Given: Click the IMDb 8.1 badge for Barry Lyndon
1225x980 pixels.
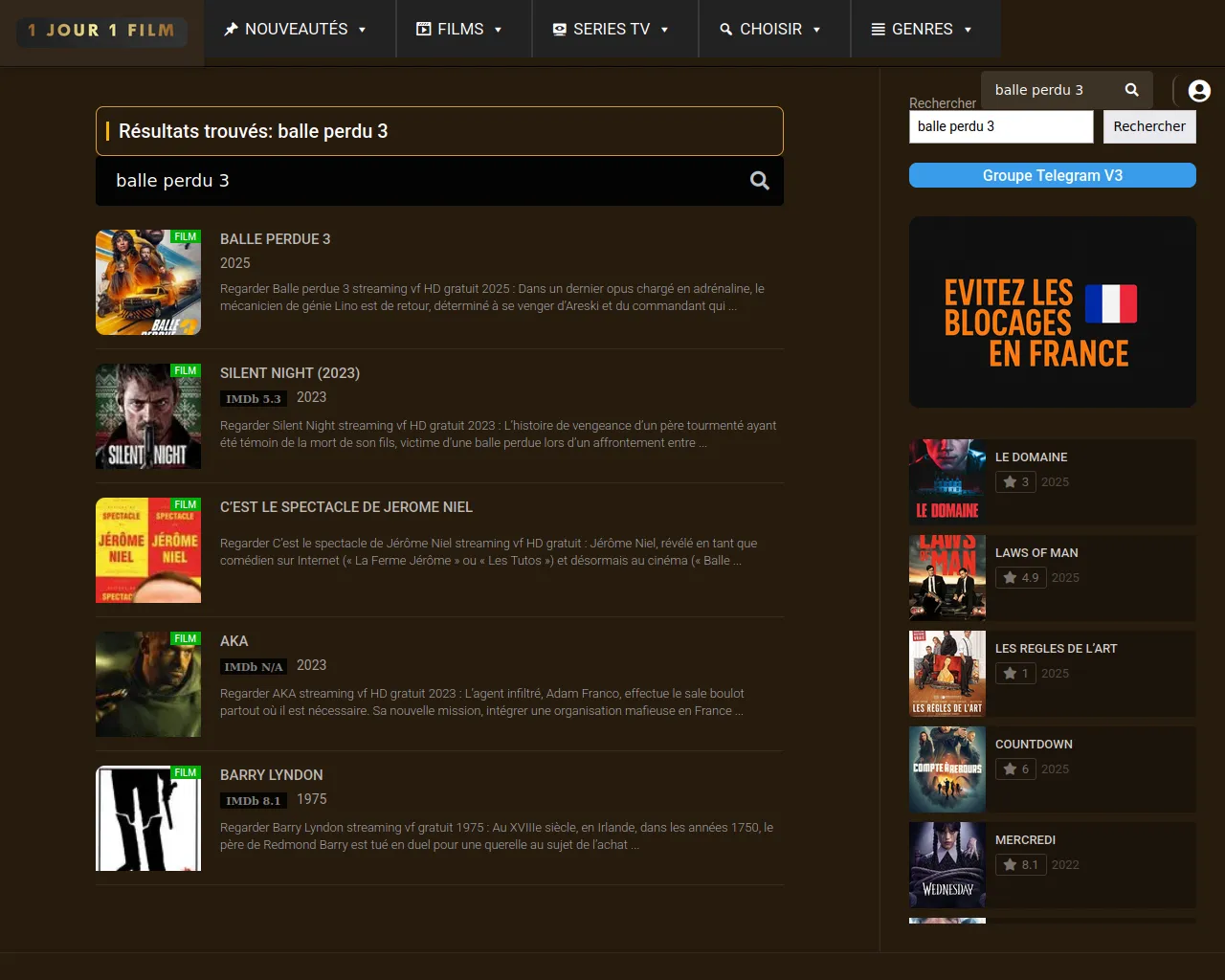Looking at the screenshot, I should [254, 801].
